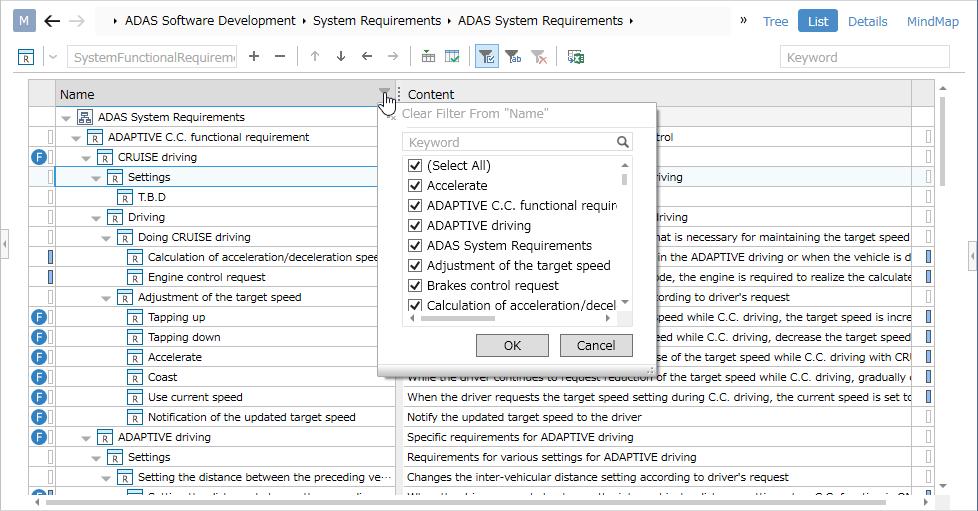
Task: Toggle (Select All) checkbox
Action: (415, 165)
